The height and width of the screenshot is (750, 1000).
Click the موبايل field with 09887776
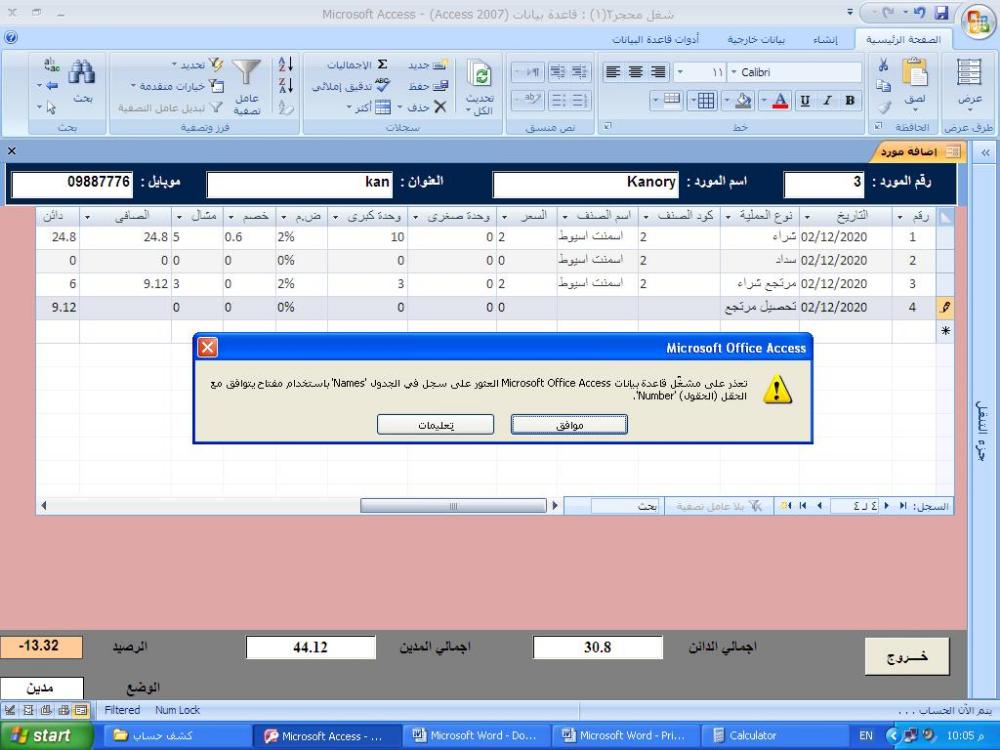71,183
